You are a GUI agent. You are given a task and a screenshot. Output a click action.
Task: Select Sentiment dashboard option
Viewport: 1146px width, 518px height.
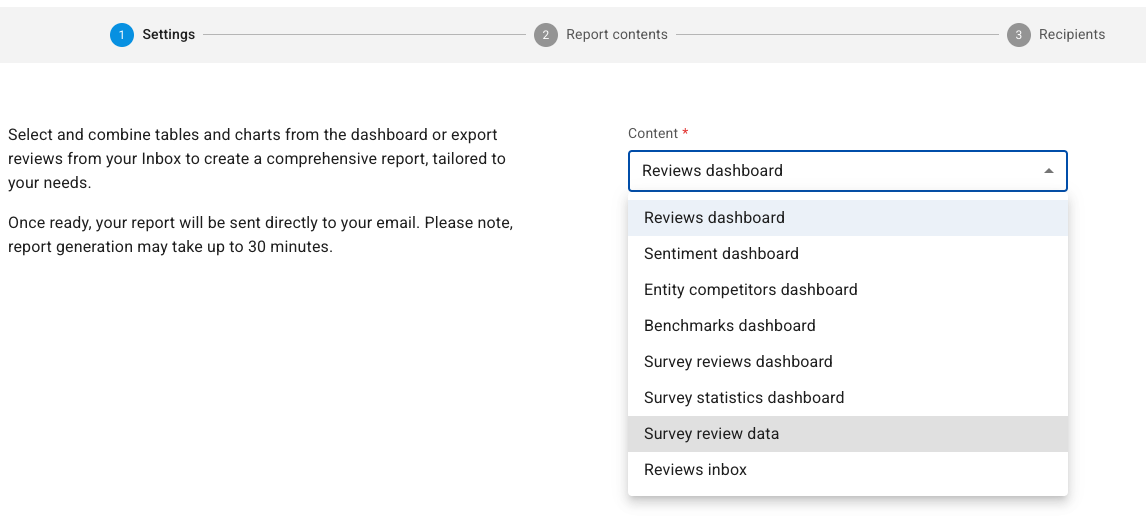coord(848,254)
